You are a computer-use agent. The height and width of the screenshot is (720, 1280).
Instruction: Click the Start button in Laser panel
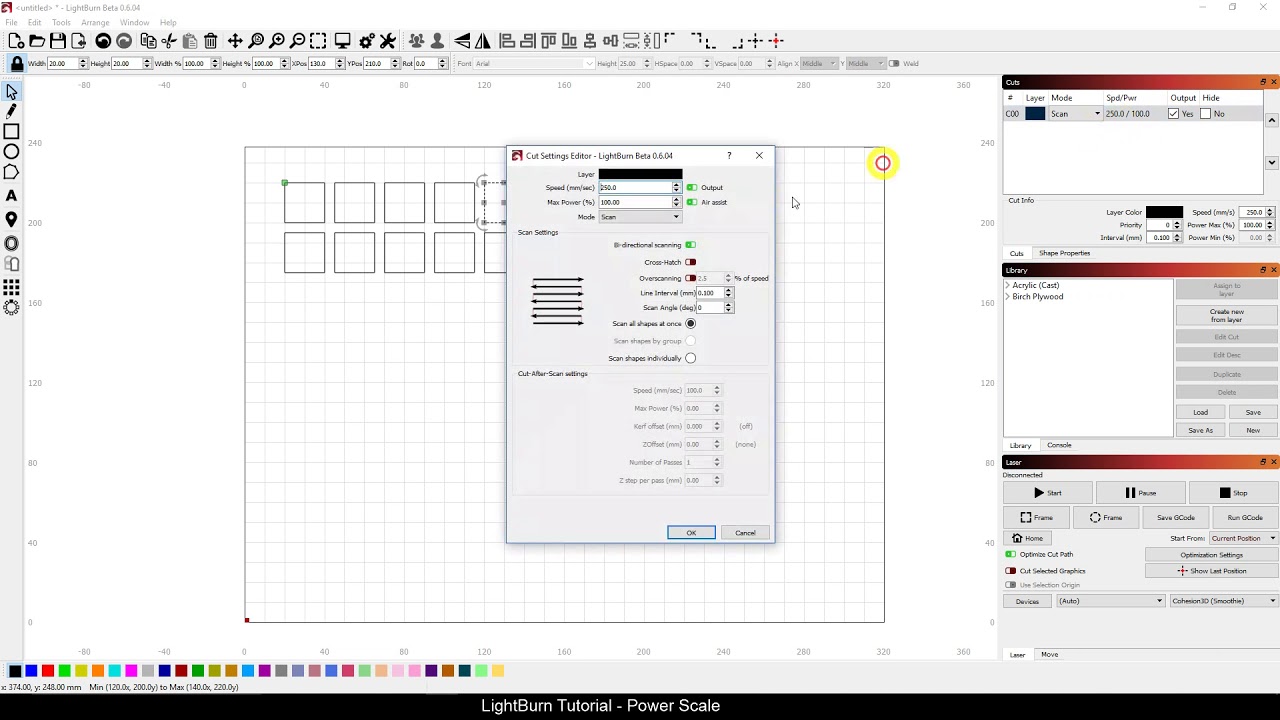coord(1048,493)
